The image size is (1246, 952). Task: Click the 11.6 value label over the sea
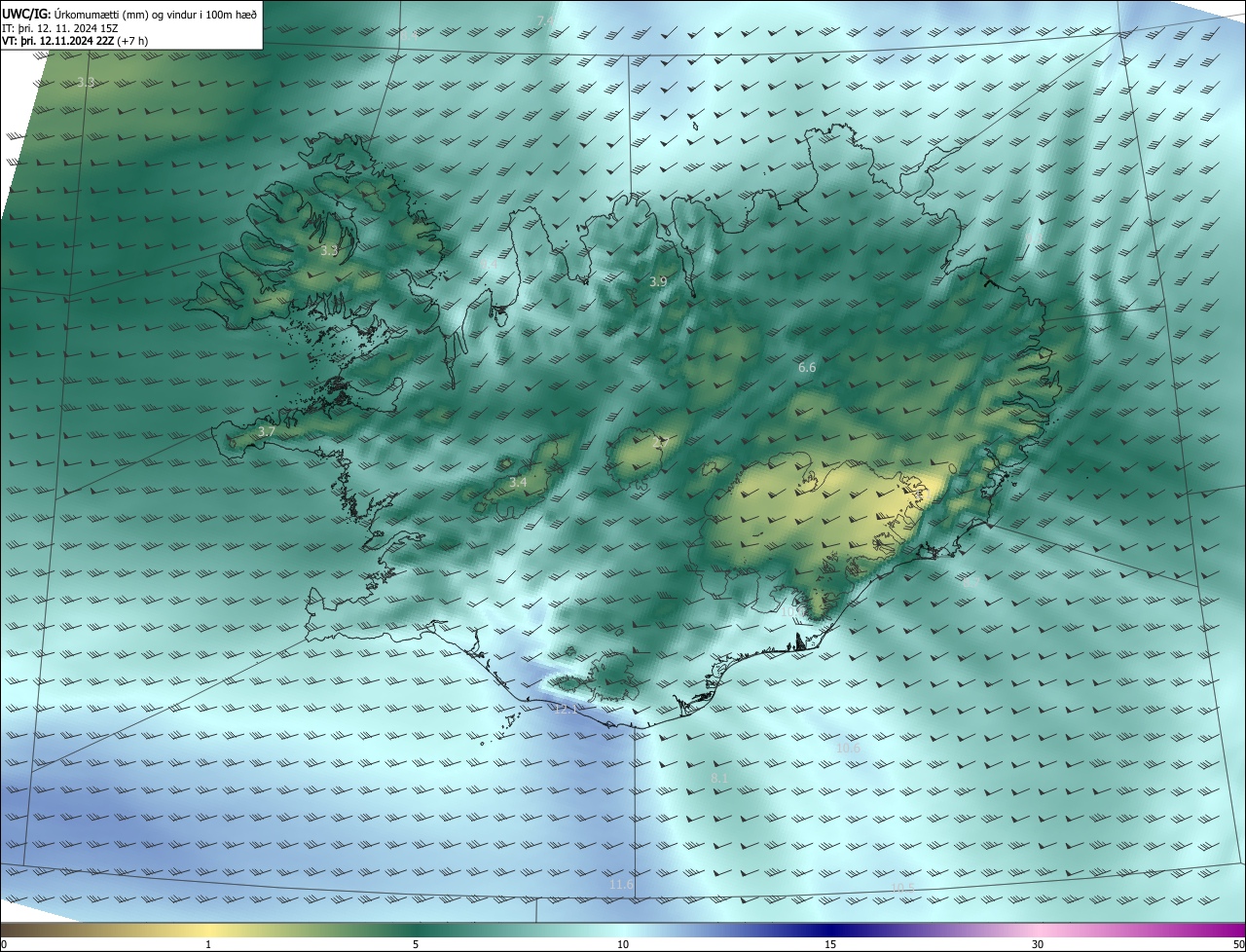(x=621, y=884)
